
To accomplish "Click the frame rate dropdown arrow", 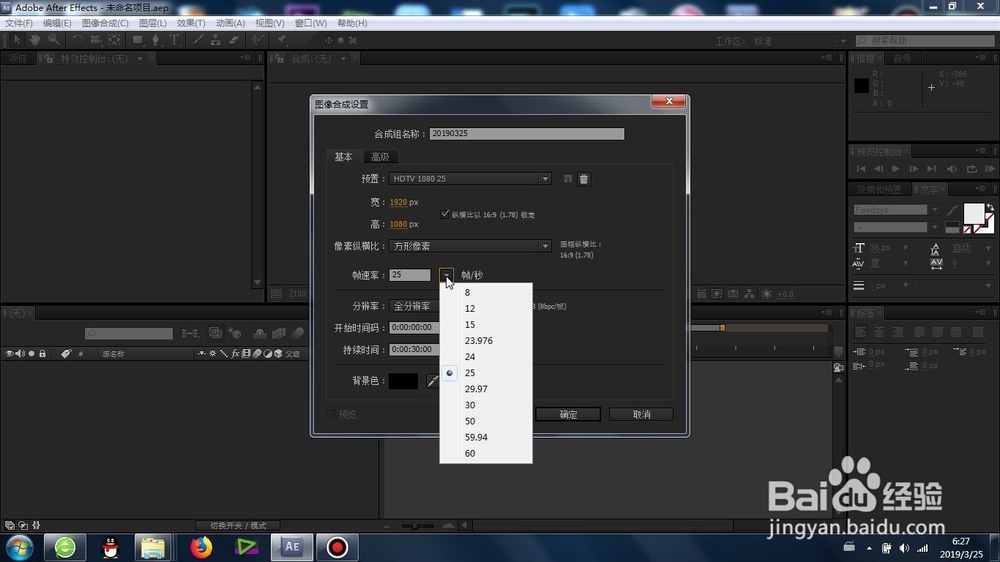I will (x=446, y=275).
